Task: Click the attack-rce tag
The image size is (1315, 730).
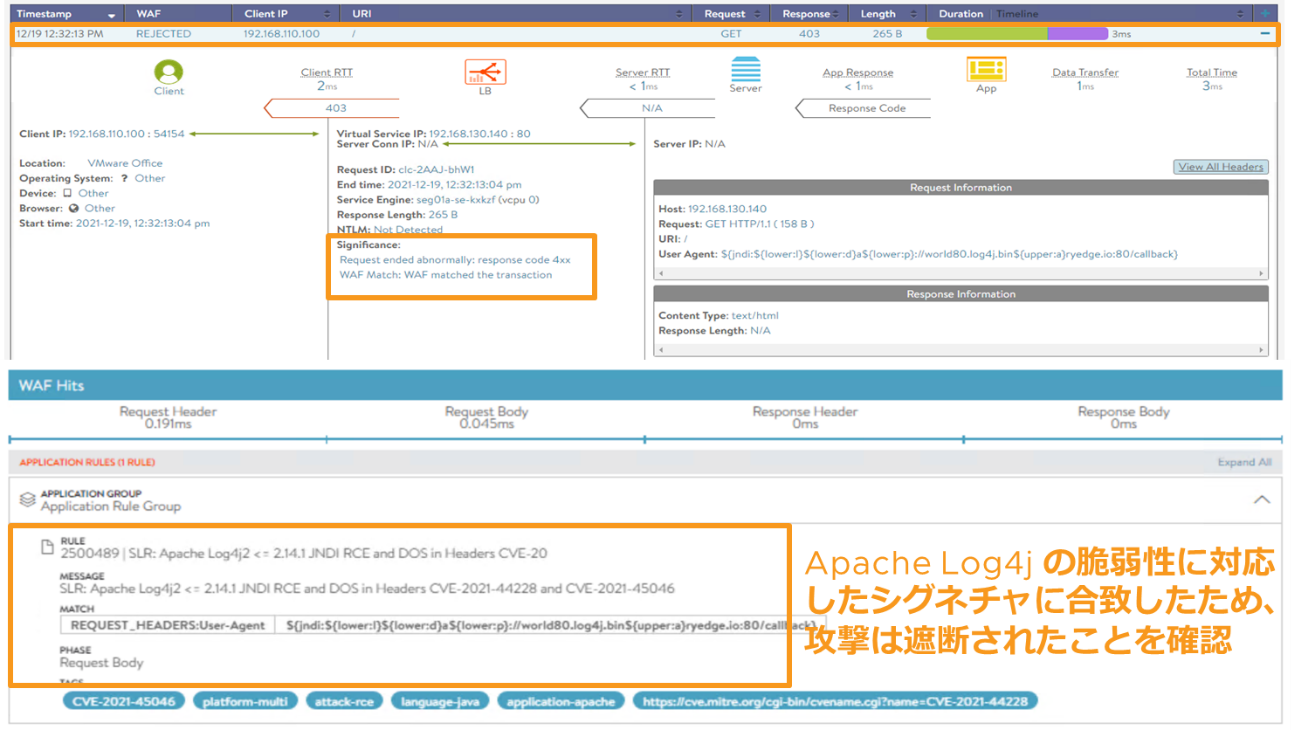Action: [344, 701]
